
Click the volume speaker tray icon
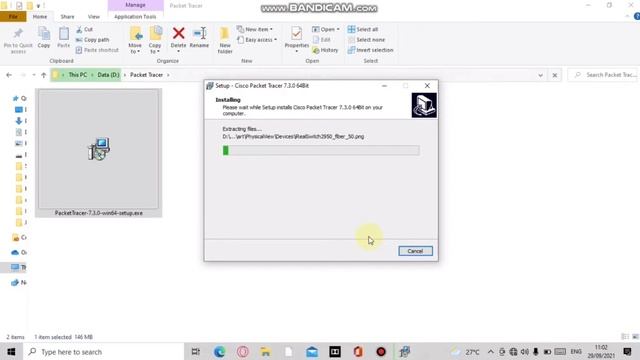(525, 352)
